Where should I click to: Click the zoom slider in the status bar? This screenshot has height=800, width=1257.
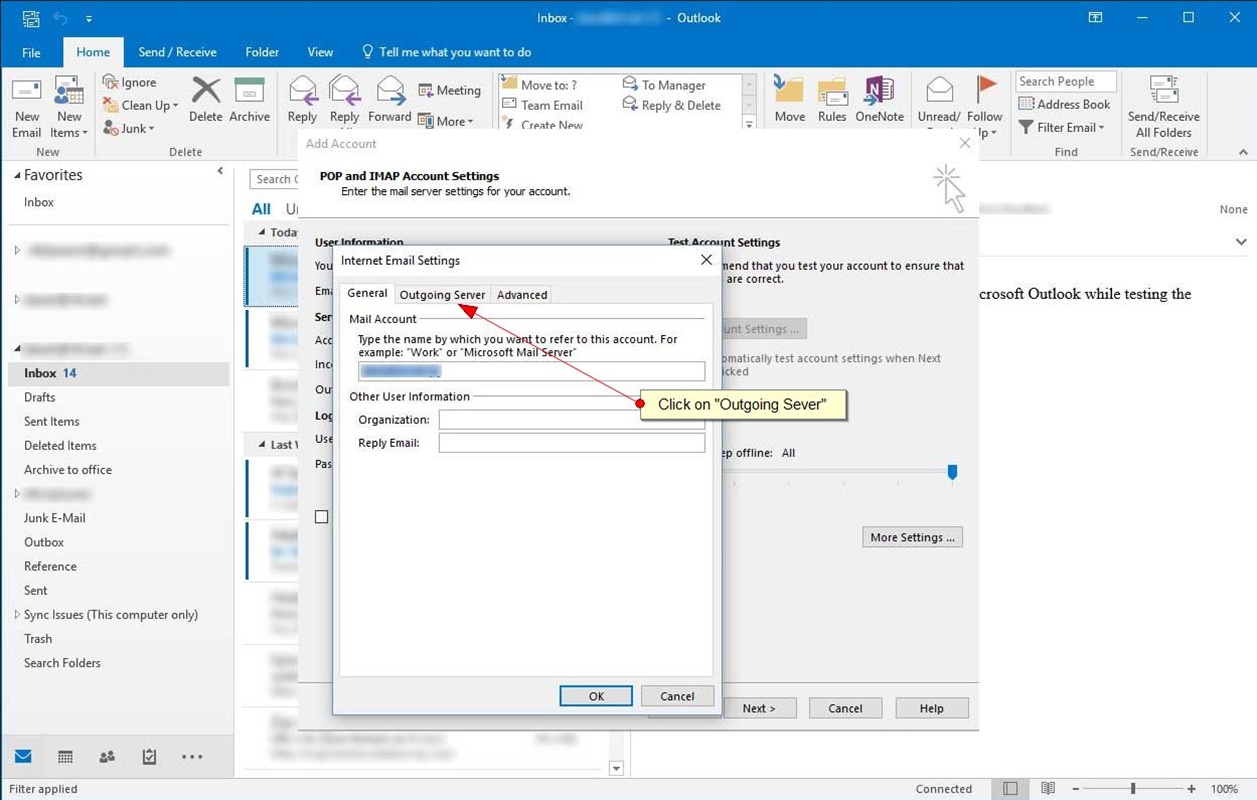(1133, 789)
